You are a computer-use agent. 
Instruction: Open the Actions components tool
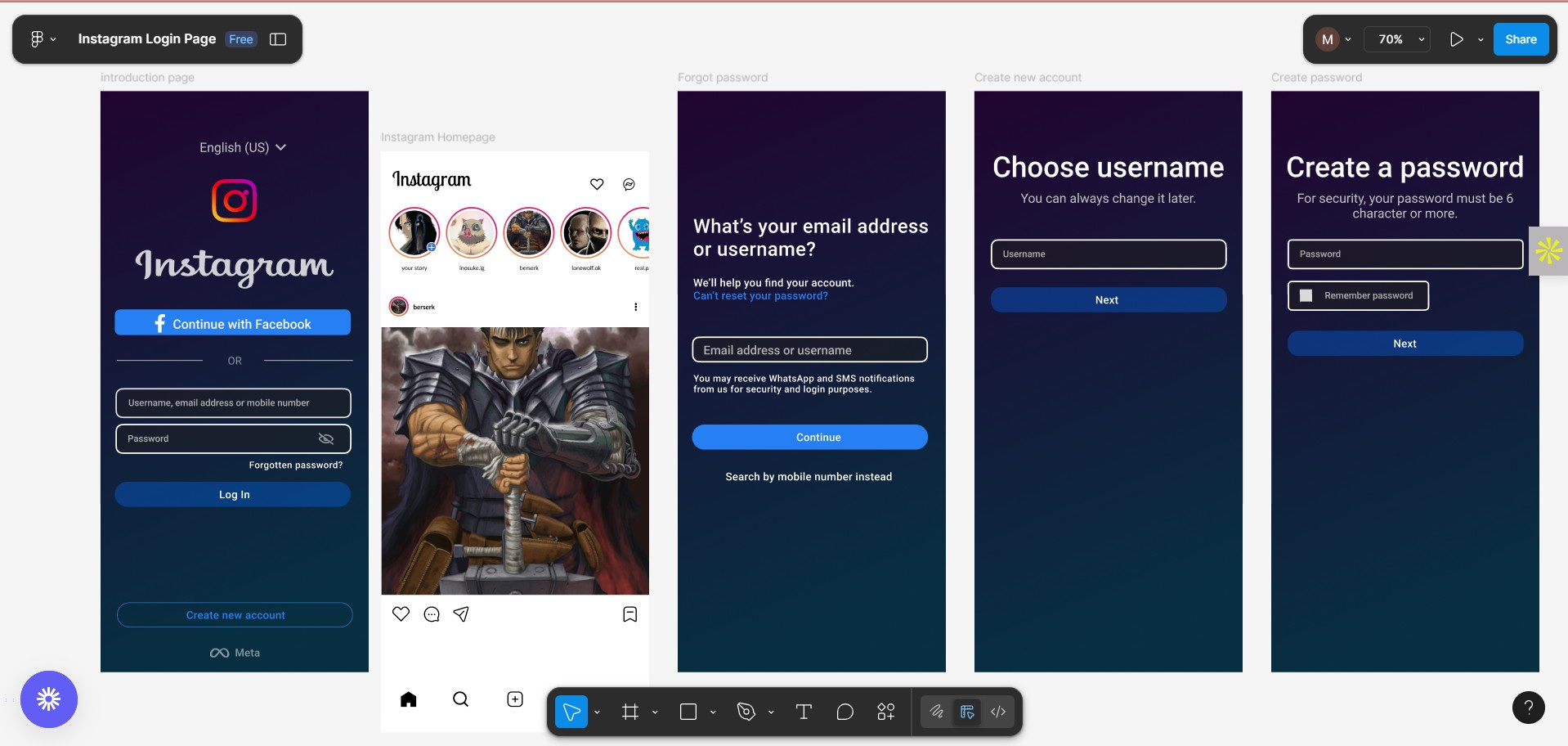point(886,712)
